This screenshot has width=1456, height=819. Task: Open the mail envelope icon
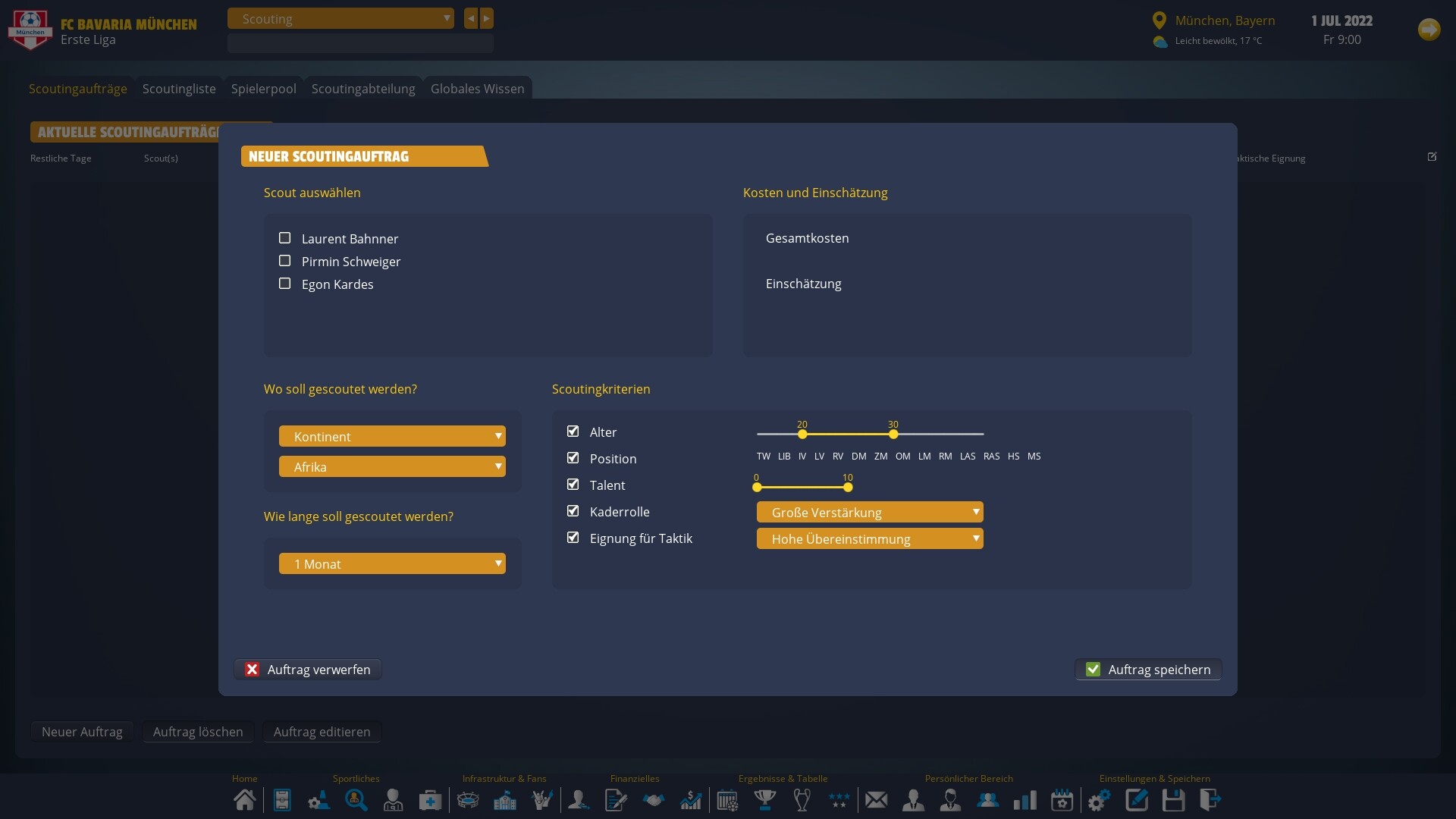pos(877,800)
